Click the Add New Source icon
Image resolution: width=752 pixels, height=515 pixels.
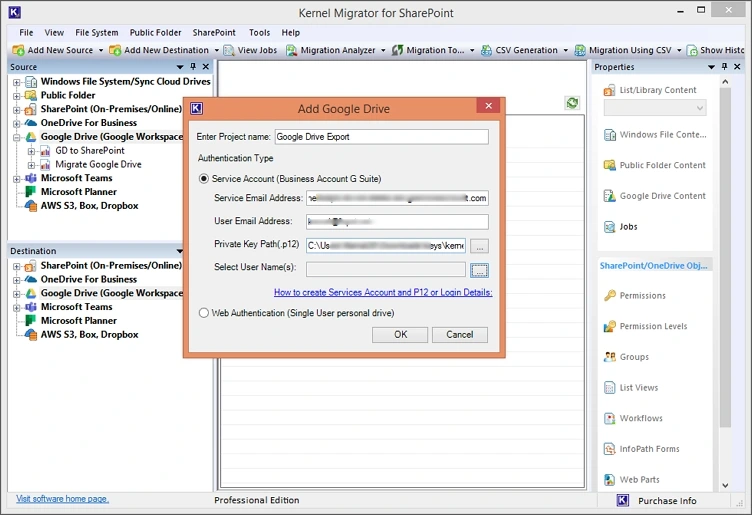tap(18, 50)
